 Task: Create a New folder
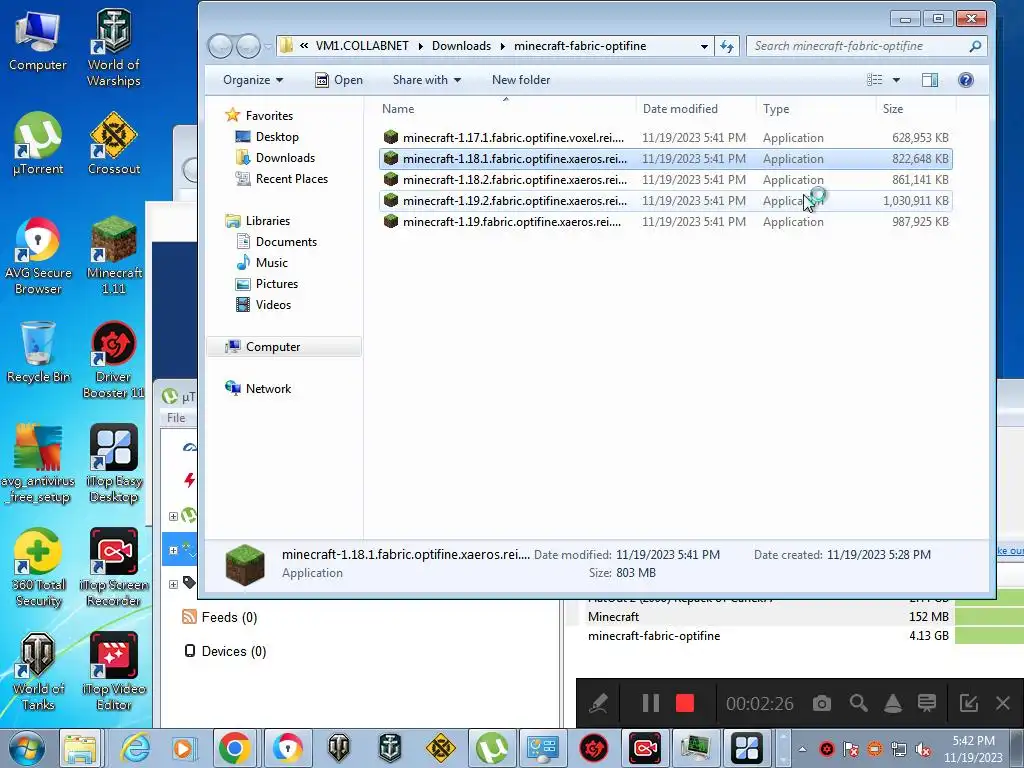520,80
